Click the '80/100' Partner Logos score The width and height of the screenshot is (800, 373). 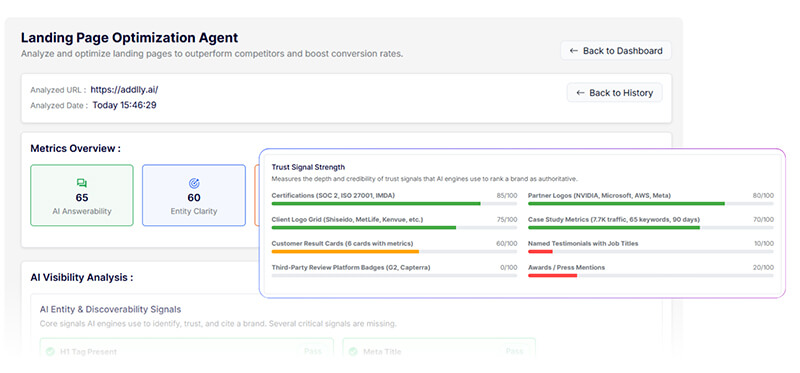(x=763, y=195)
